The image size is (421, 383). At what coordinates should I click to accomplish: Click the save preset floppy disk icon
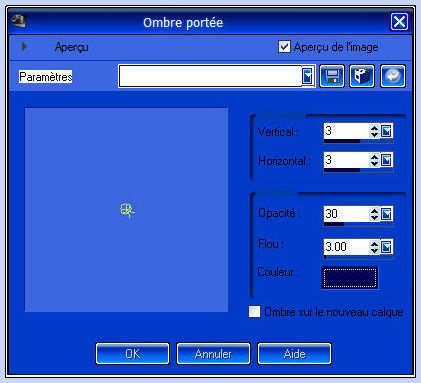pos(332,76)
